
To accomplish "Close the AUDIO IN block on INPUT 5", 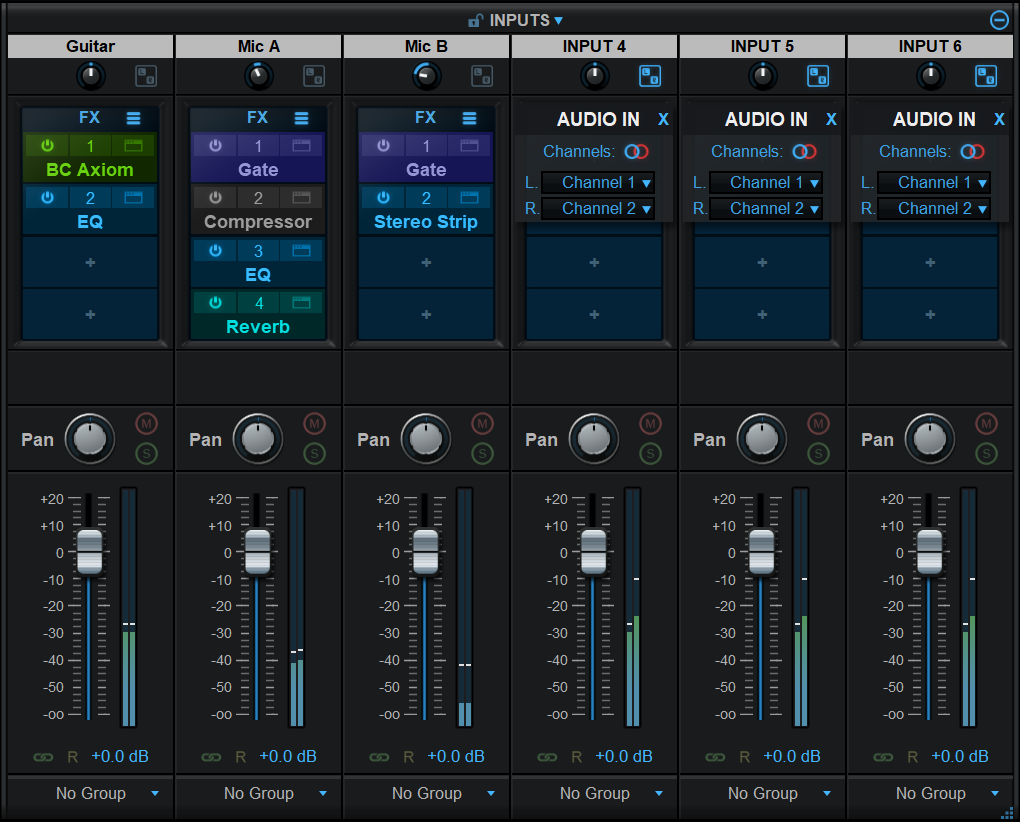I will click(x=831, y=119).
